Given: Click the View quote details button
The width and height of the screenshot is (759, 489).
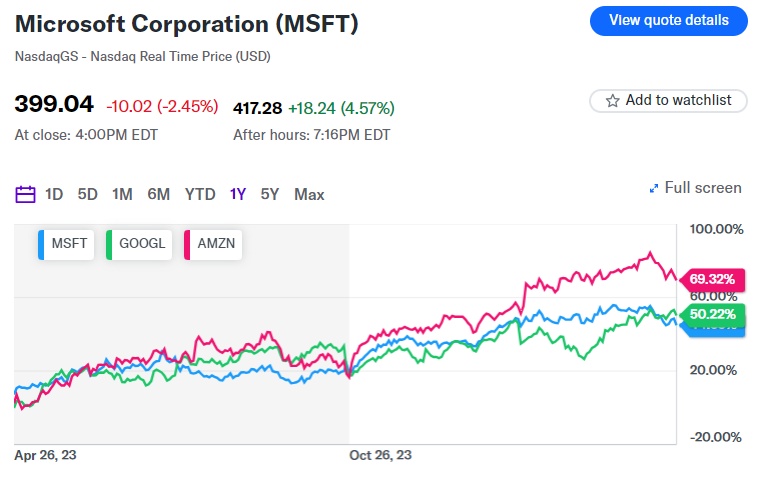Looking at the screenshot, I should tap(669, 20).
